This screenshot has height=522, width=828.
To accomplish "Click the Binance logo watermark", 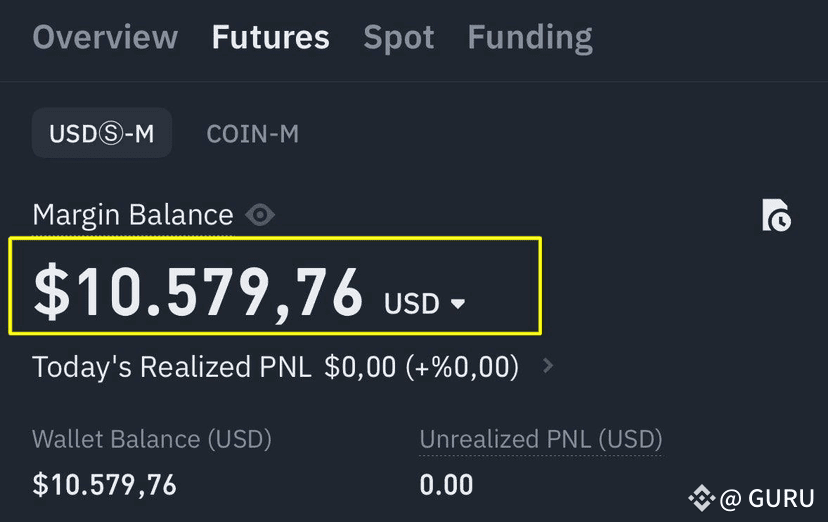I will pyautogui.click(x=702, y=498).
